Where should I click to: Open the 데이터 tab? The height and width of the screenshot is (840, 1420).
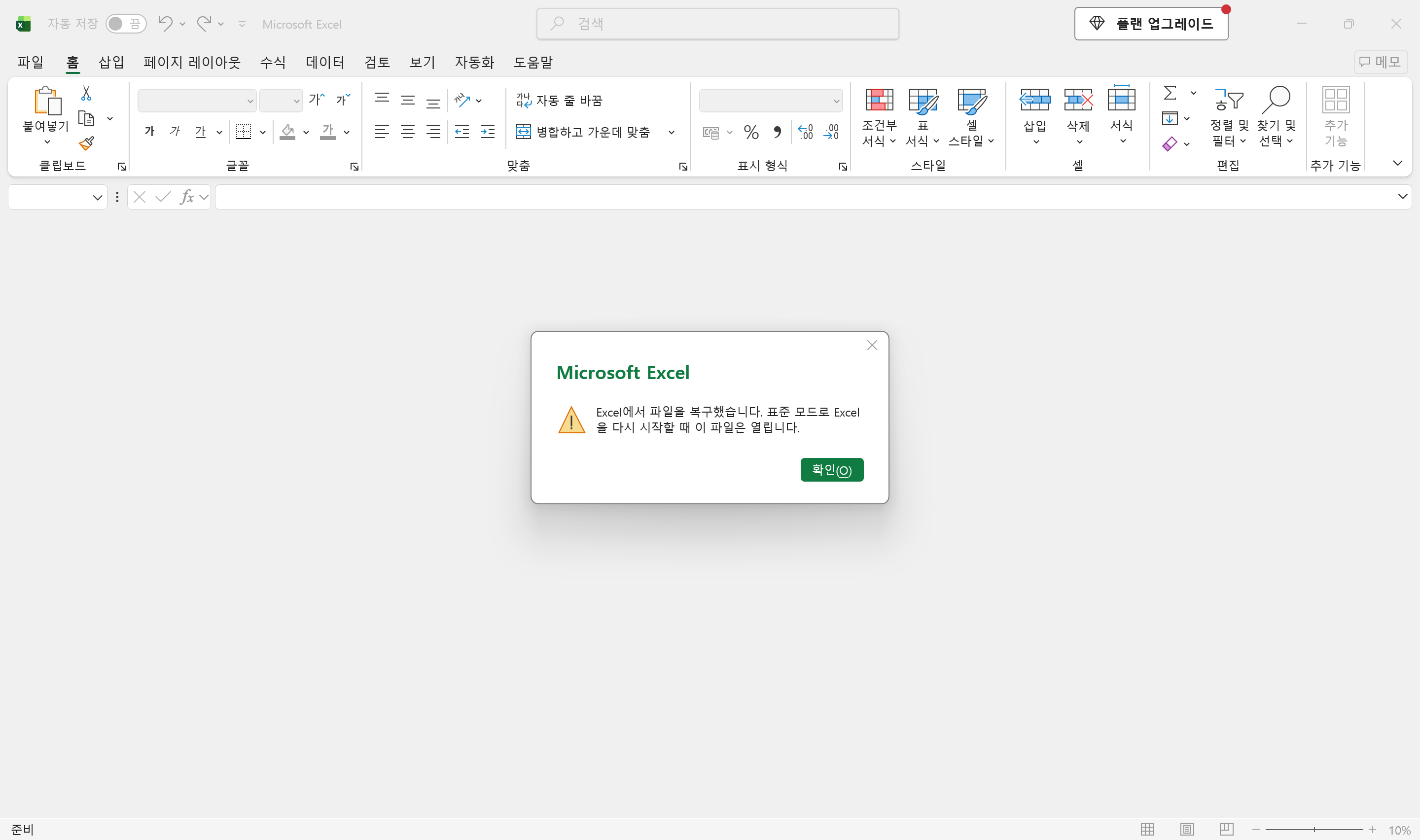click(x=325, y=62)
